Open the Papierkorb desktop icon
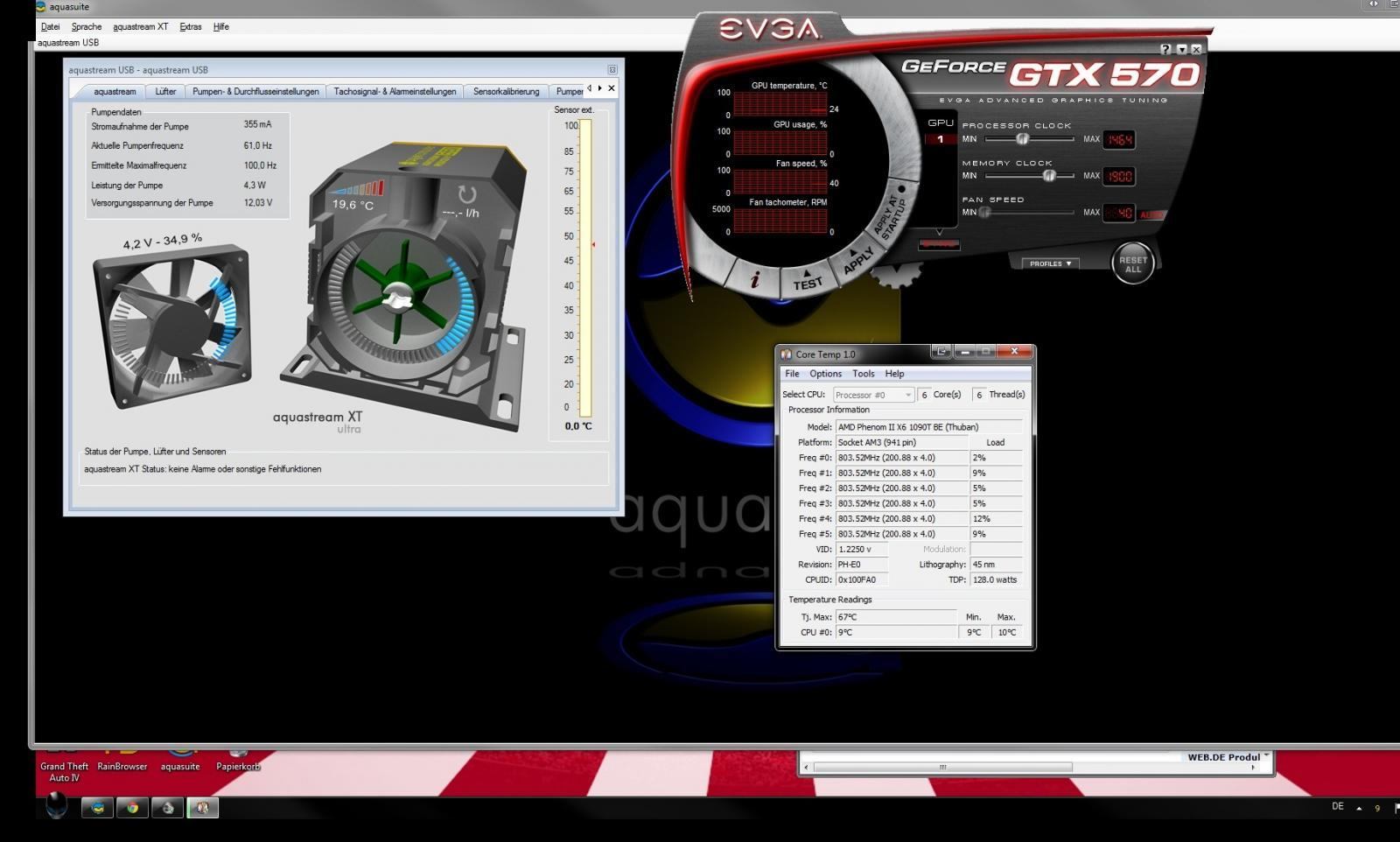Viewport: 1400px width, 842px height. (x=238, y=761)
